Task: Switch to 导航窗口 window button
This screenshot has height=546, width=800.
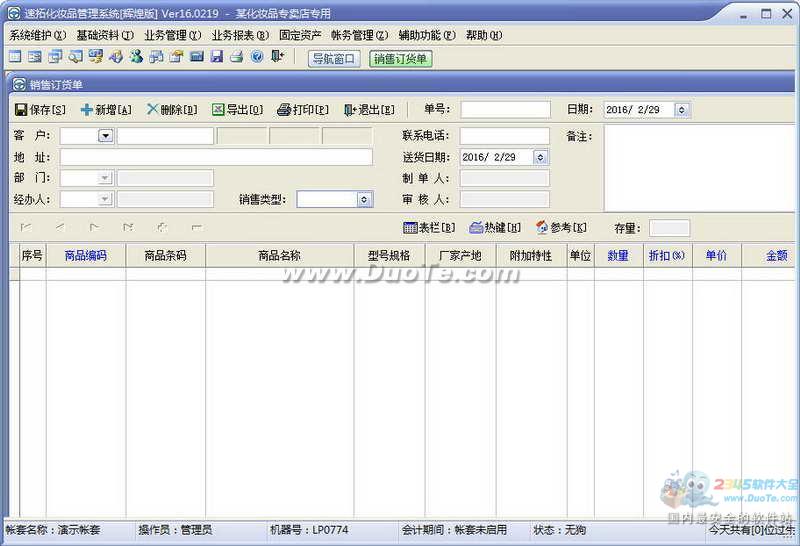Action: pyautogui.click(x=334, y=59)
